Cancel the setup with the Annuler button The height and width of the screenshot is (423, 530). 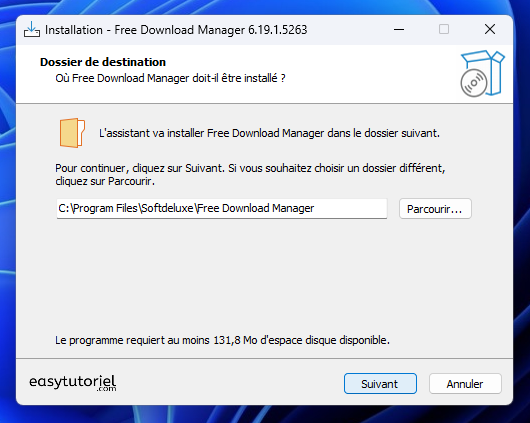tap(465, 383)
